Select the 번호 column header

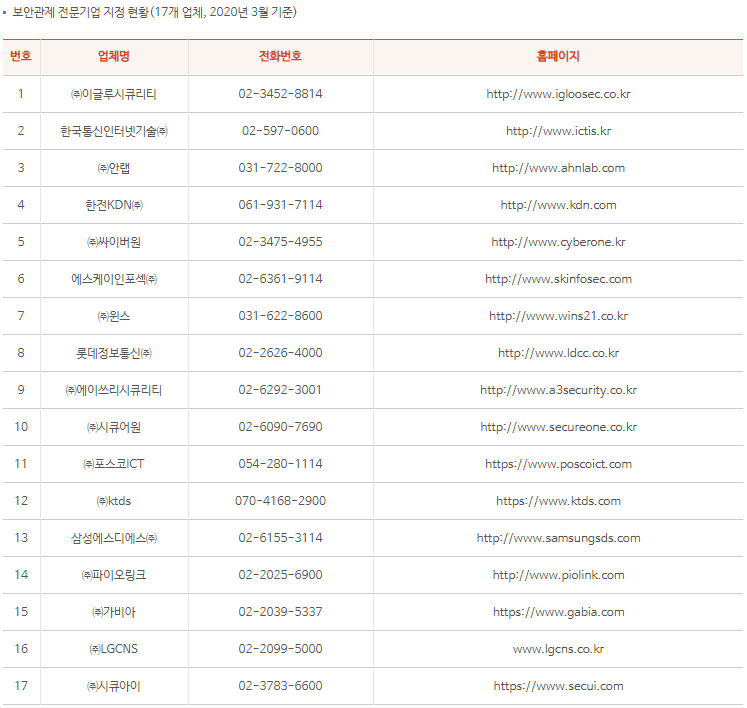pos(21,56)
